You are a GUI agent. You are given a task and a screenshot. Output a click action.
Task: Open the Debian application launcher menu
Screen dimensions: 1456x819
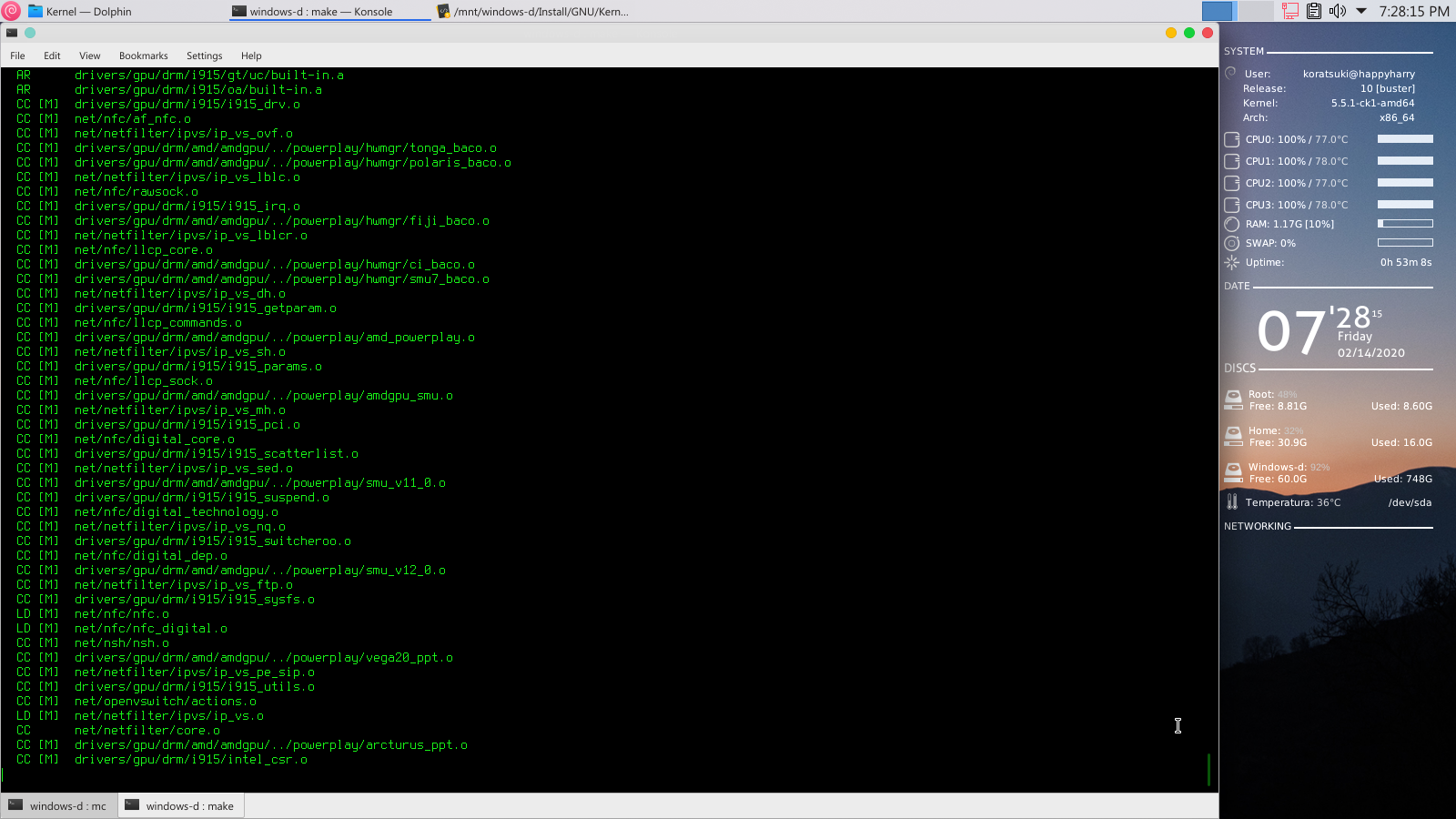click(x=11, y=11)
